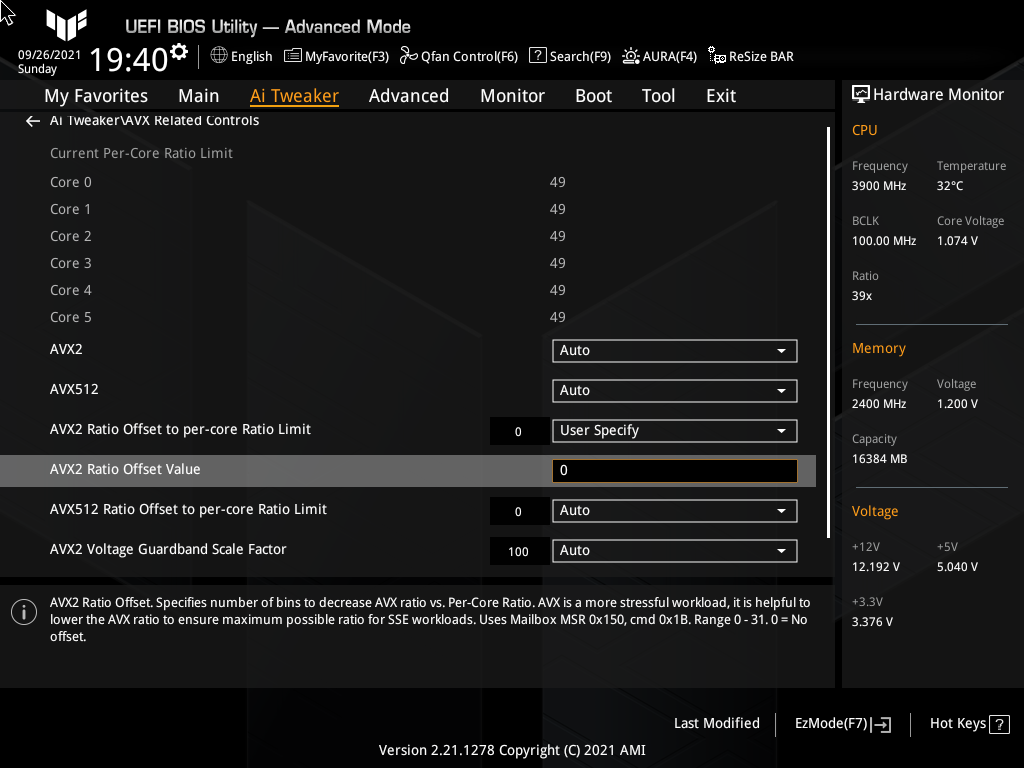Click the AVX2 Ratio Offset Value field

tap(674, 469)
